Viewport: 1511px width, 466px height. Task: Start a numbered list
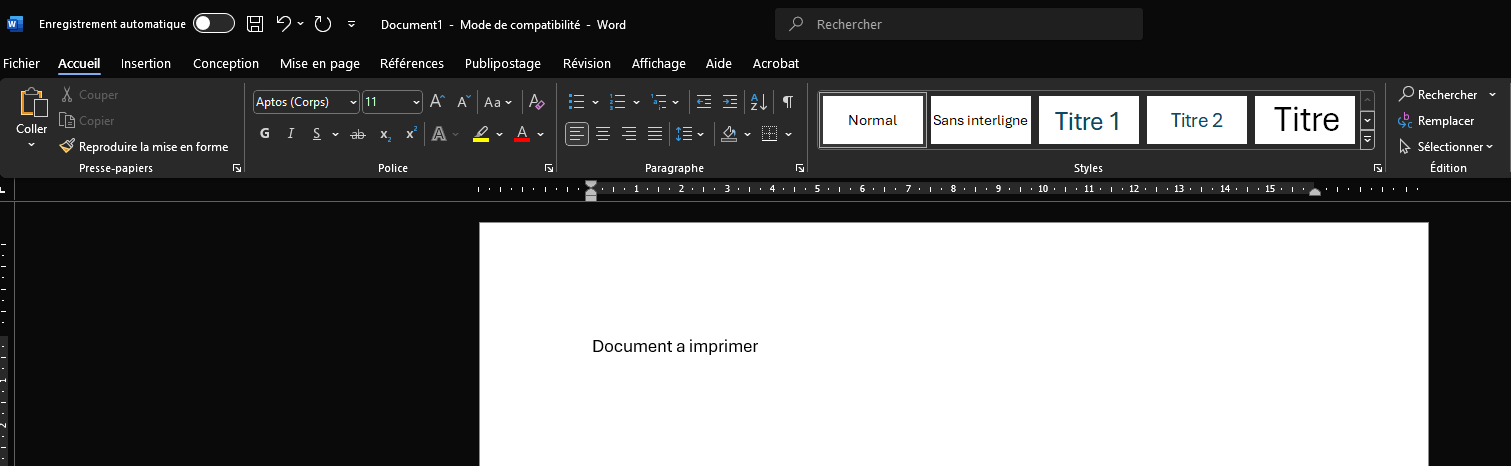(617, 102)
